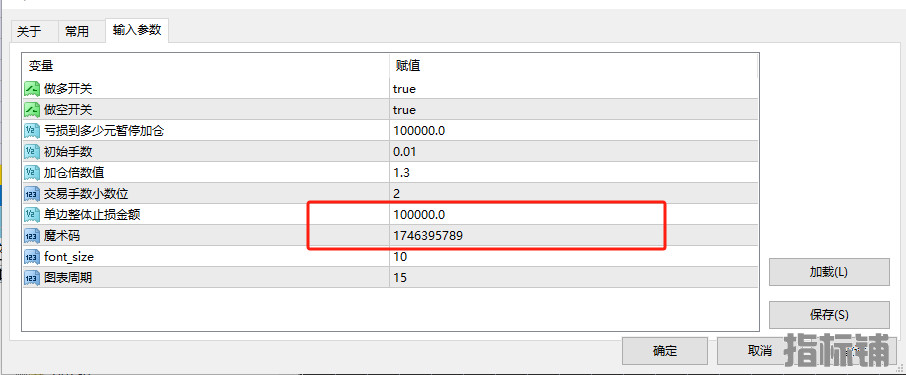The image size is (906, 375).
Task: Click the icon beside font_size
Action: (x=31, y=257)
